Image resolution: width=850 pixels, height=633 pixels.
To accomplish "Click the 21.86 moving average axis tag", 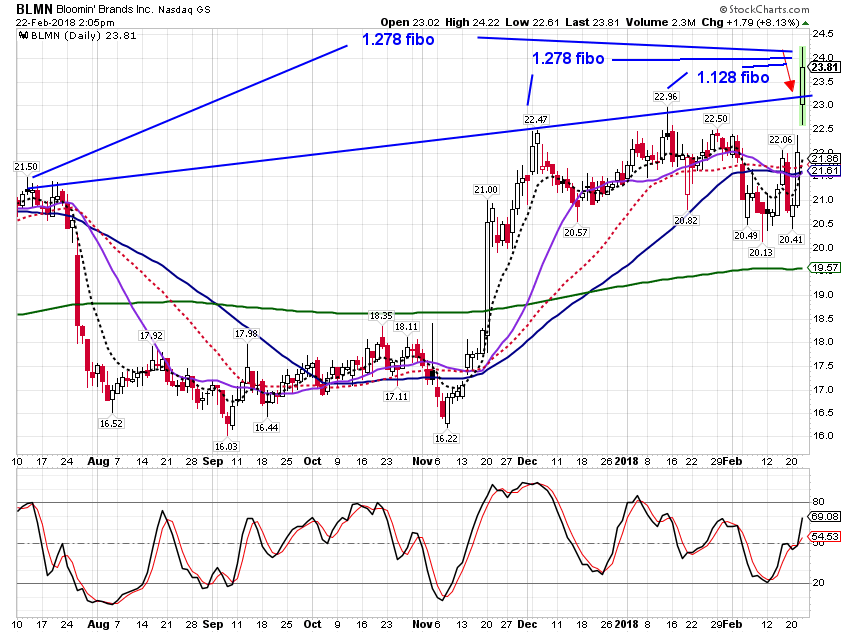I will pyautogui.click(x=824, y=159).
